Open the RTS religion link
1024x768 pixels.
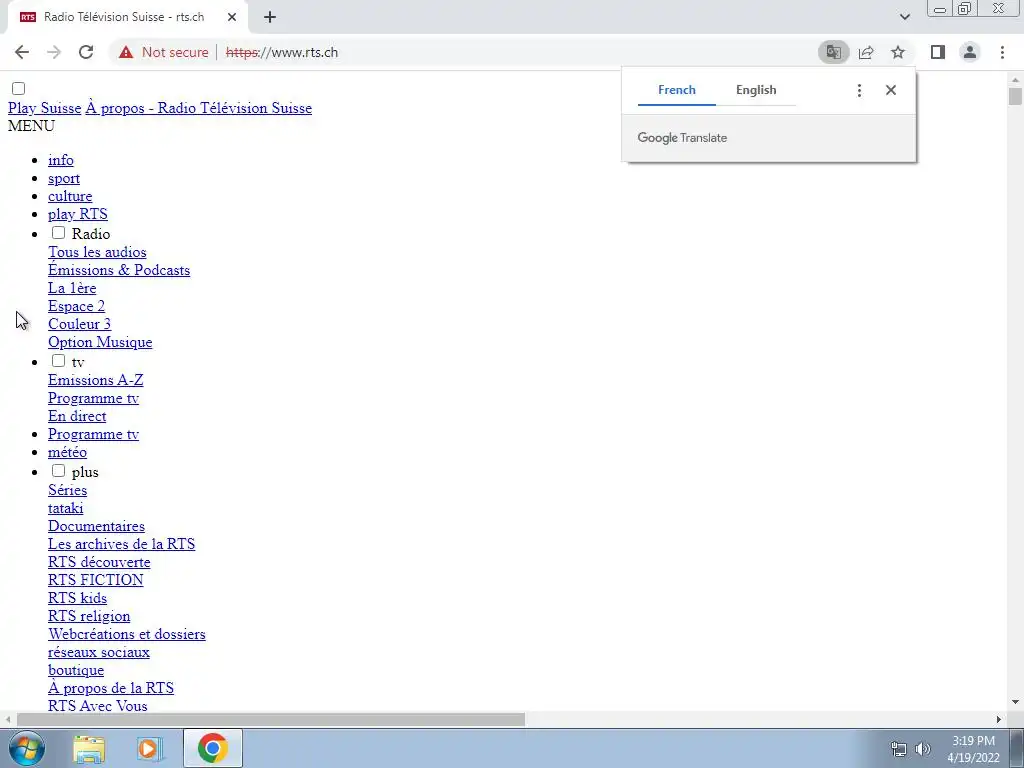[89, 616]
